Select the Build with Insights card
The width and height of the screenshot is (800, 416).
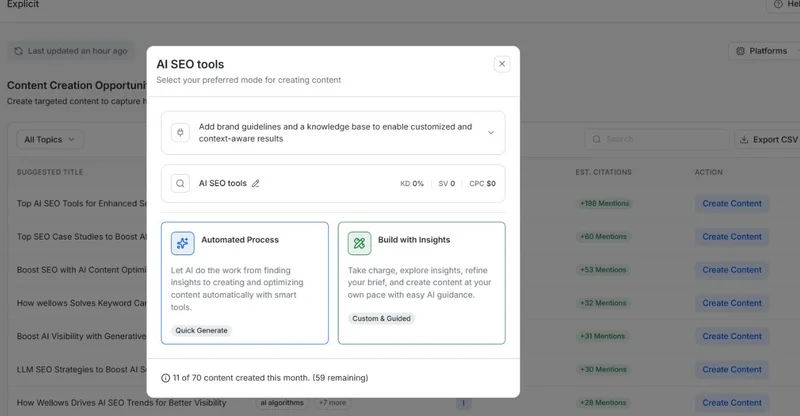tap(421, 283)
